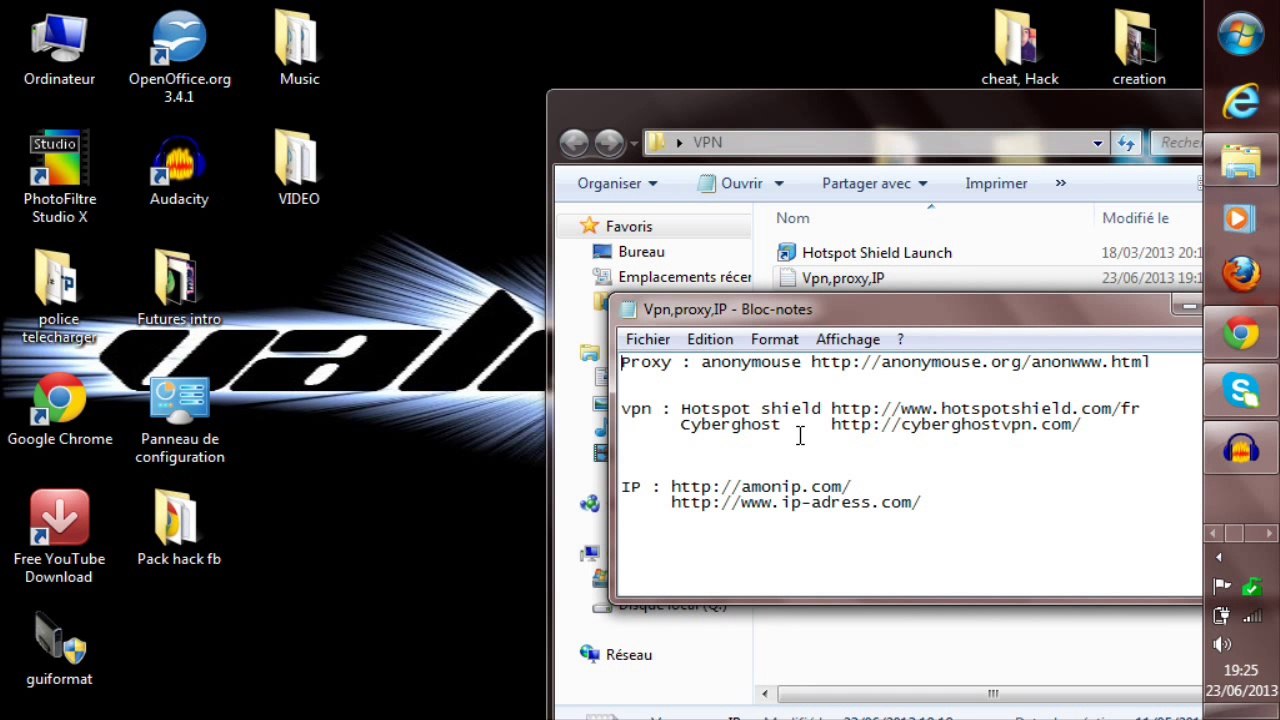Open the ? help menu in Bloc-notes
This screenshot has height=720, width=1280.
pyautogui.click(x=900, y=340)
